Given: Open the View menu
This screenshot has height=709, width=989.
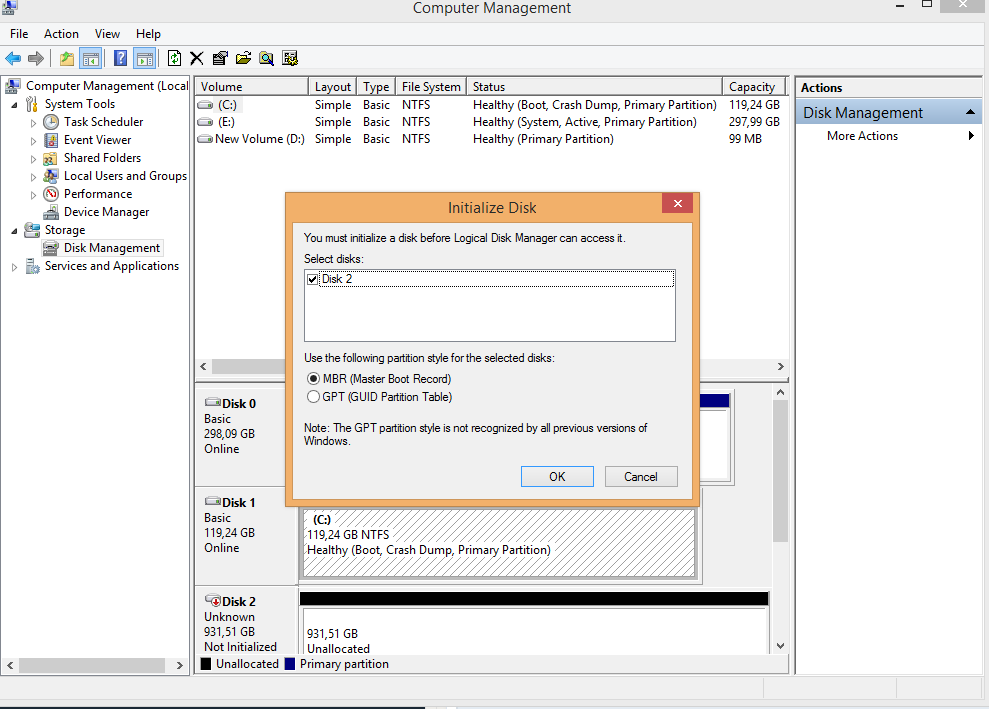Looking at the screenshot, I should coord(107,34).
